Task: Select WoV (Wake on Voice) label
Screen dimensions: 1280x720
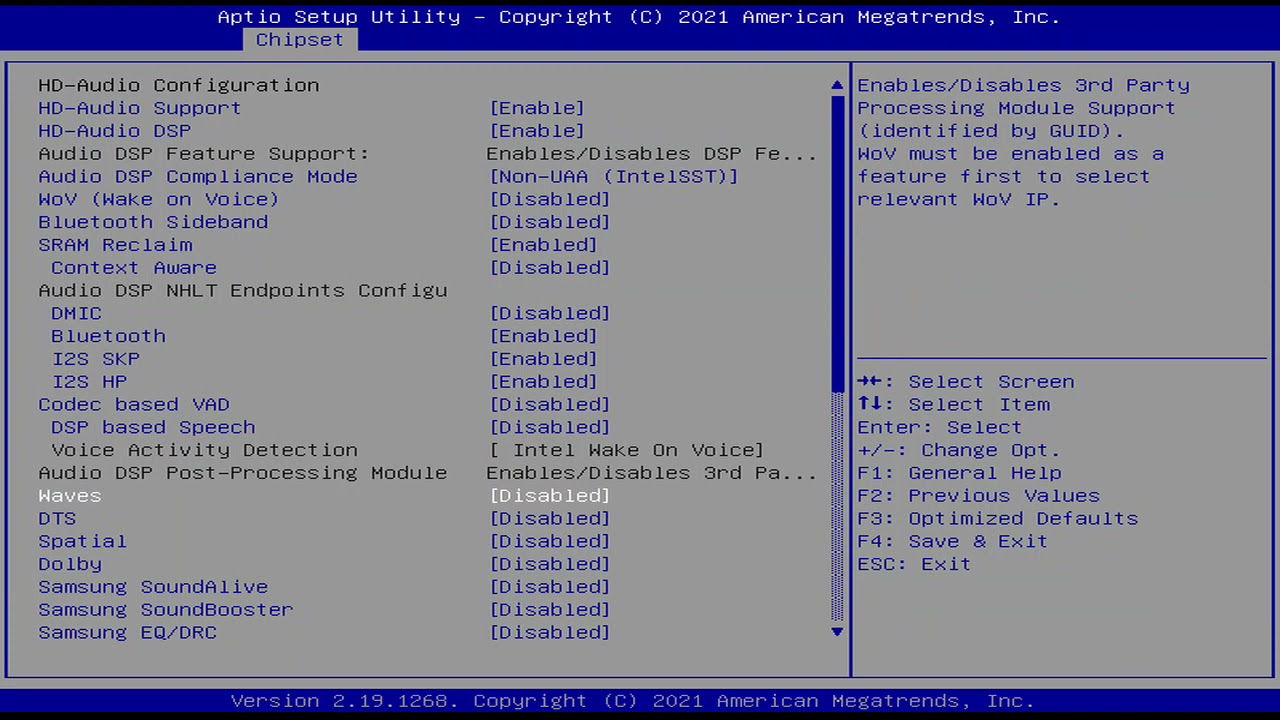Action: 159,199
